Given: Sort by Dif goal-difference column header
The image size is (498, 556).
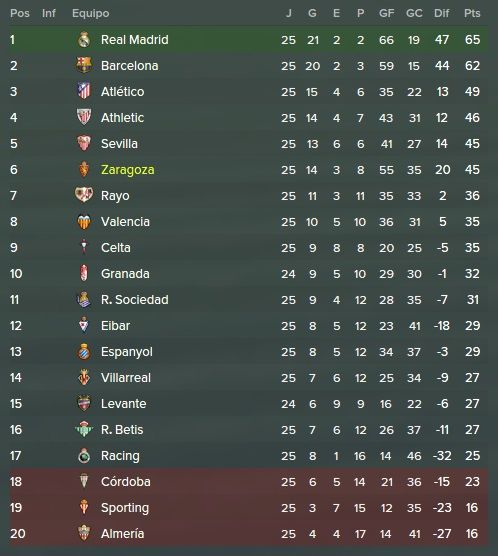Looking at the screenshot, I should 442,13.
